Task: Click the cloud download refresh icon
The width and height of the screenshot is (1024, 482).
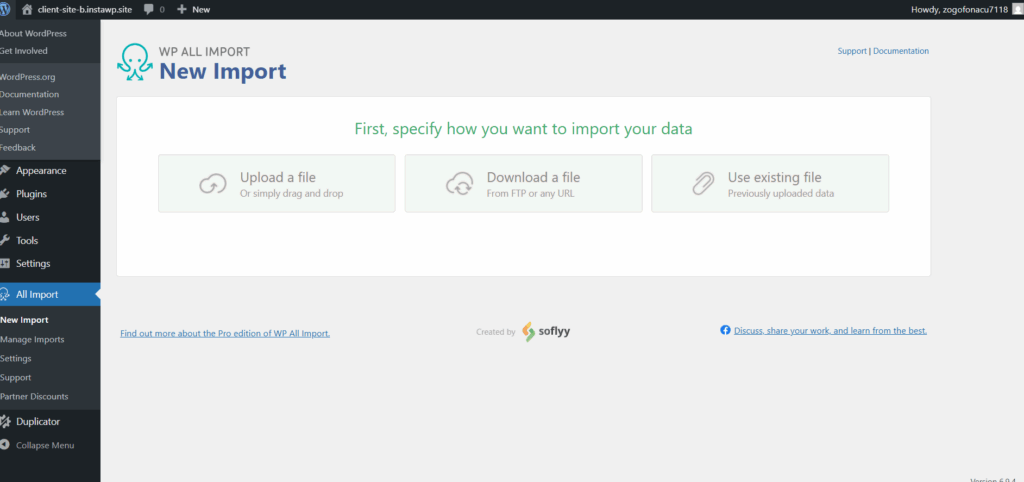Action: 459,184
